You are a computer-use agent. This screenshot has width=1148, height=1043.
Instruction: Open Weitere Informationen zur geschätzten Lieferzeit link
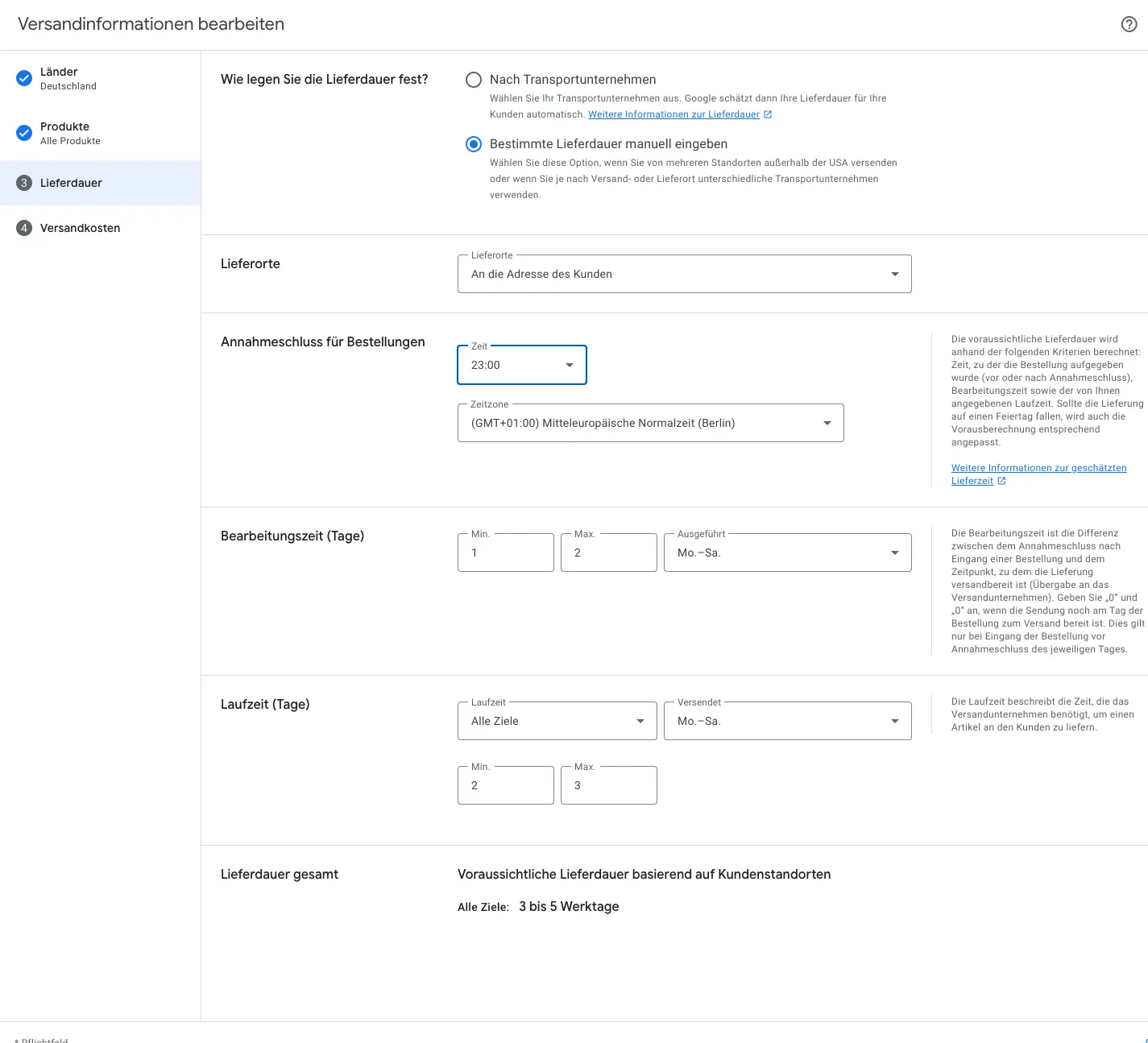click(x=1038, y=474)
